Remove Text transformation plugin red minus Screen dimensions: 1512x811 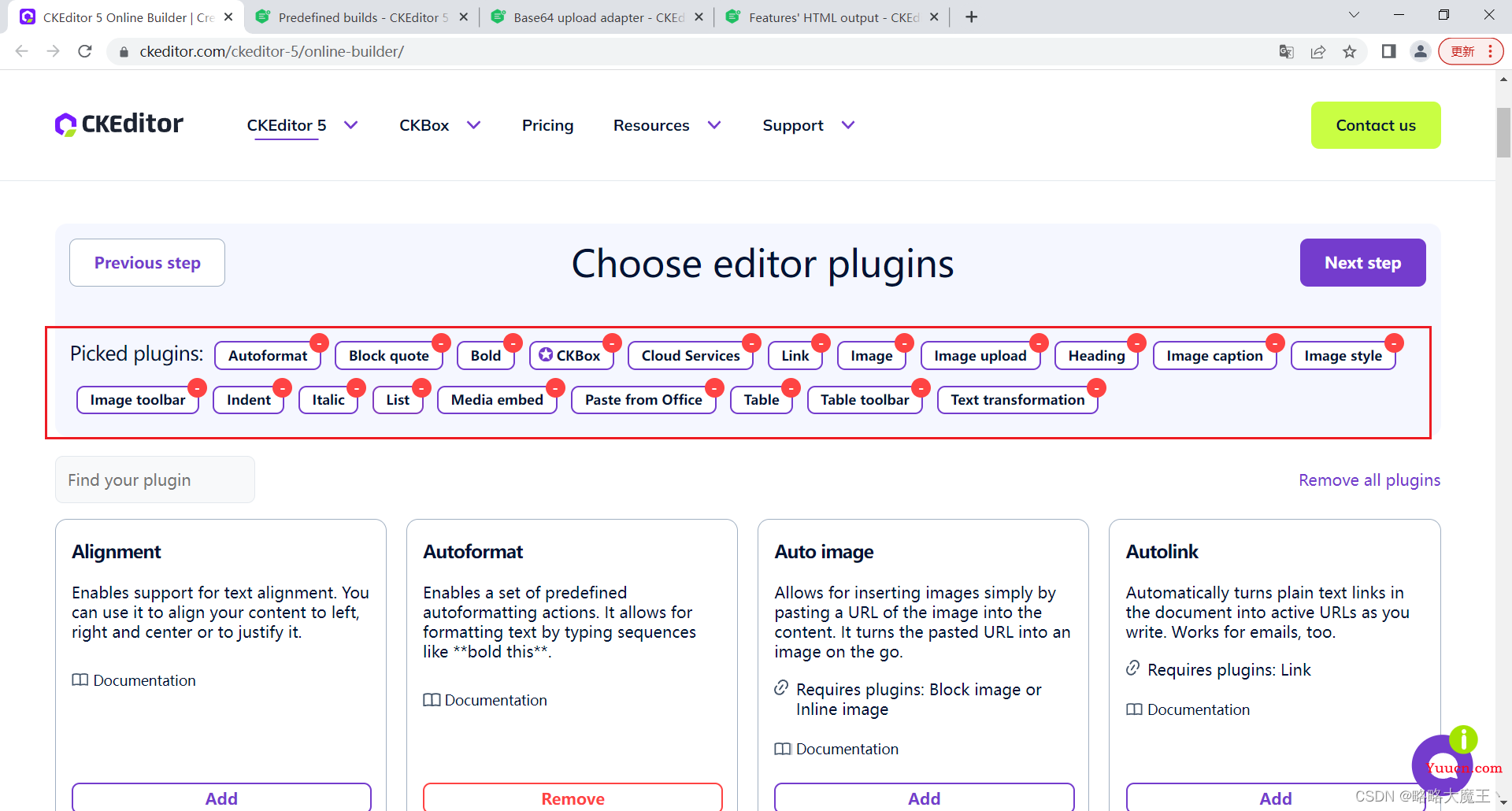(x=1096, y=387)
